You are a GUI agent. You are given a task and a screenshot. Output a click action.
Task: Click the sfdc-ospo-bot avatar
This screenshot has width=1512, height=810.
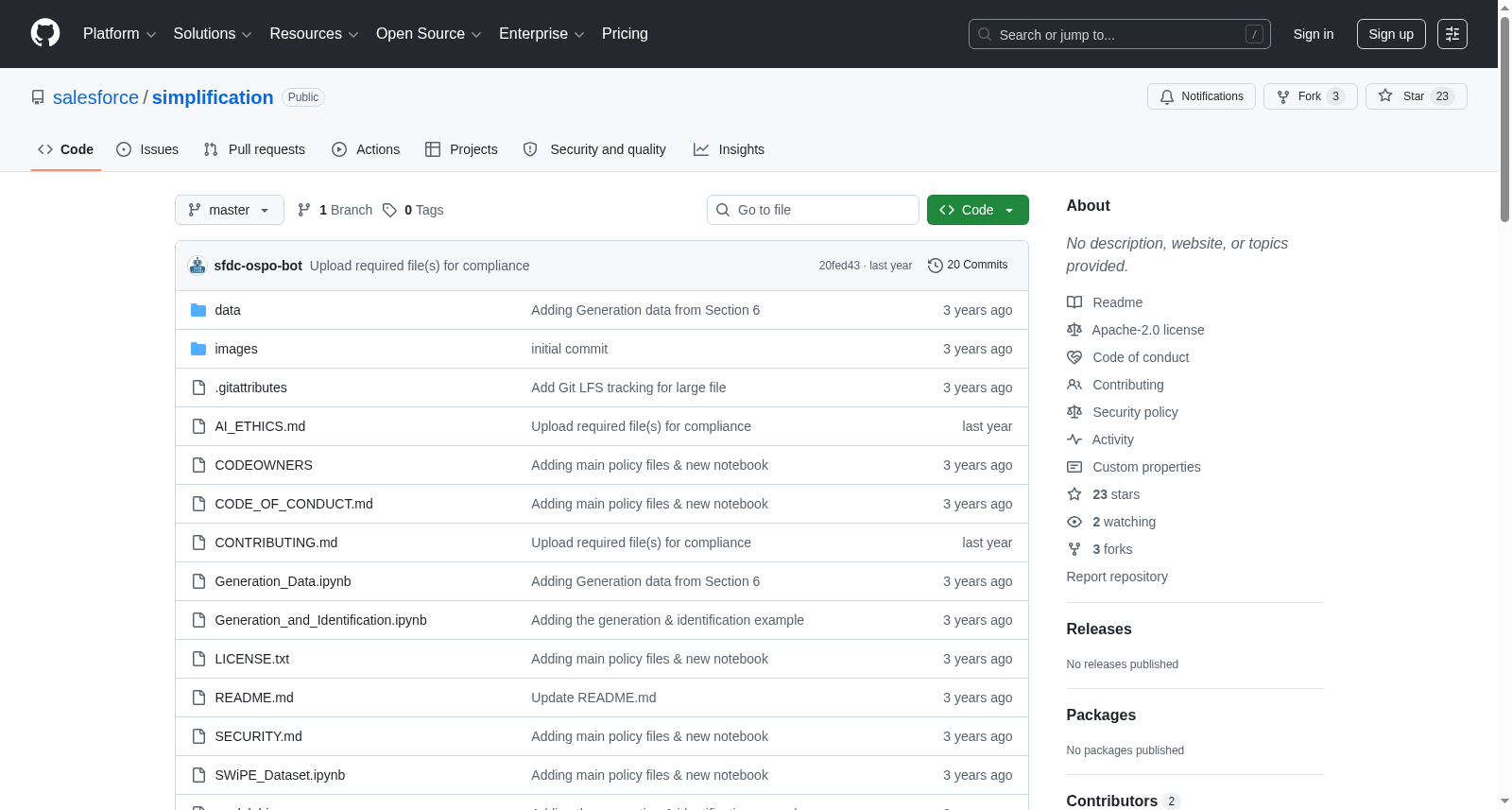198,266
